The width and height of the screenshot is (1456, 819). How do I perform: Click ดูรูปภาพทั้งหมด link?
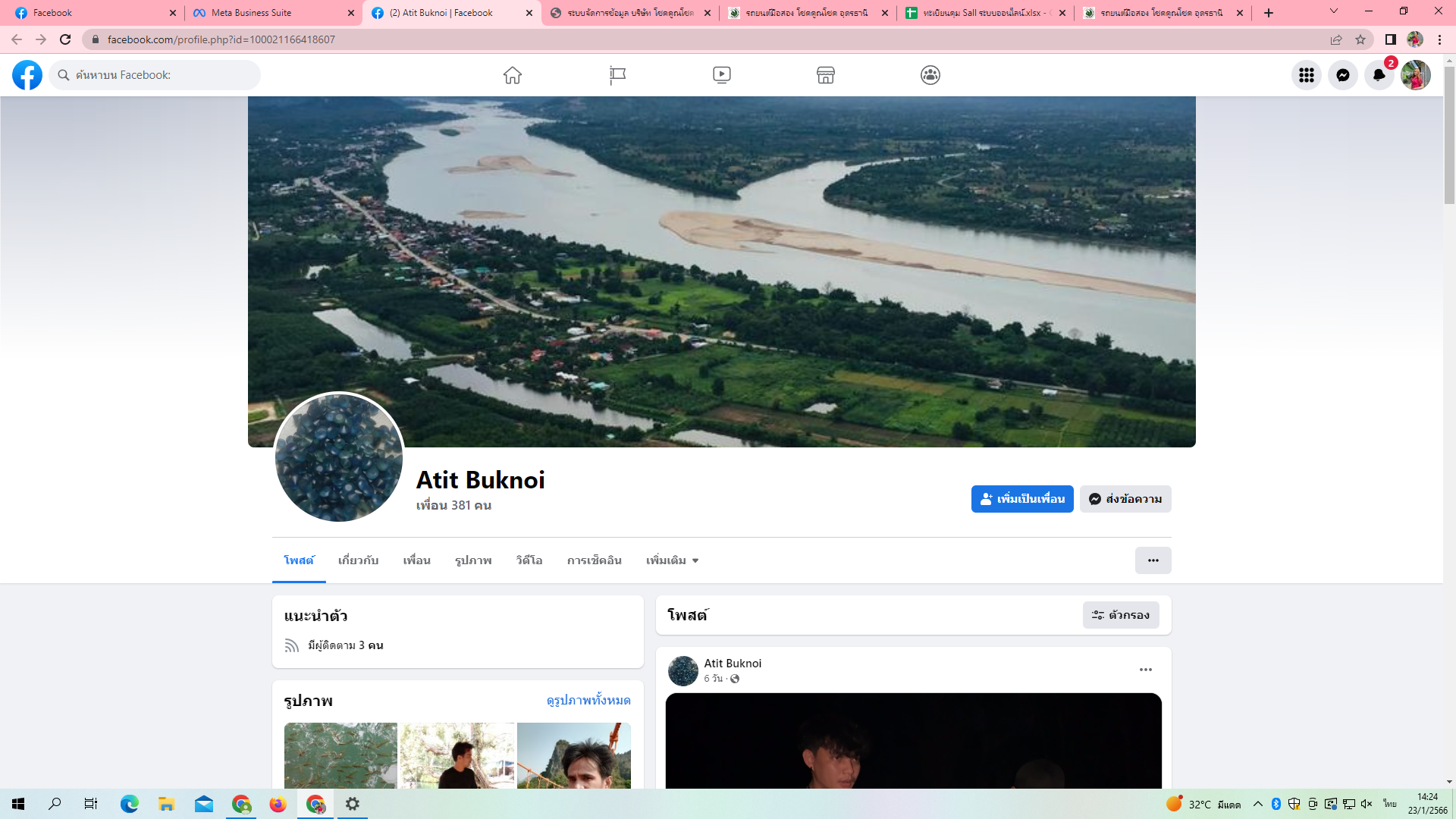click(x=588, y=700)
